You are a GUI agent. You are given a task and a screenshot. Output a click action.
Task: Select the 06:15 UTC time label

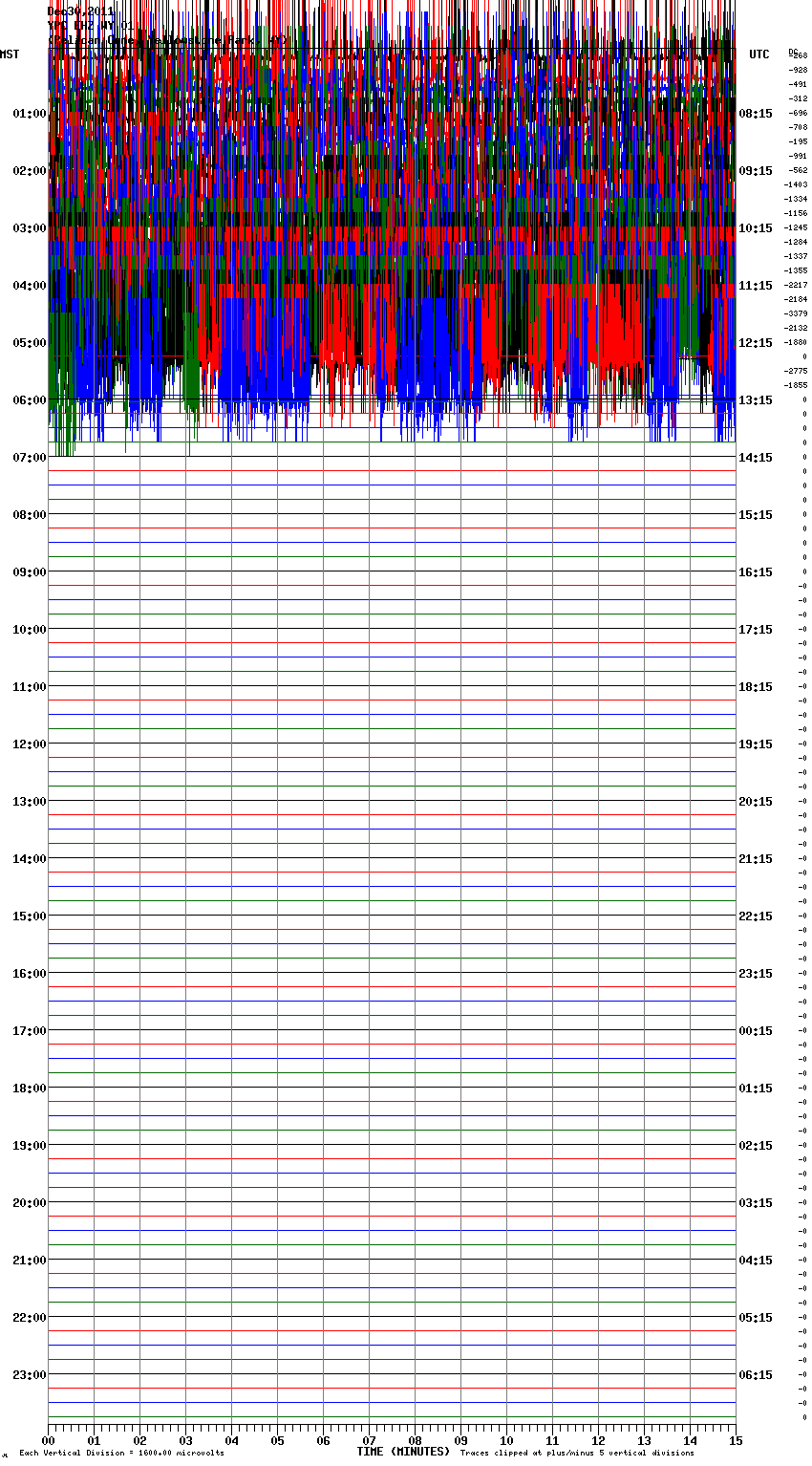pyautogui.click(x=756, y=1375)
